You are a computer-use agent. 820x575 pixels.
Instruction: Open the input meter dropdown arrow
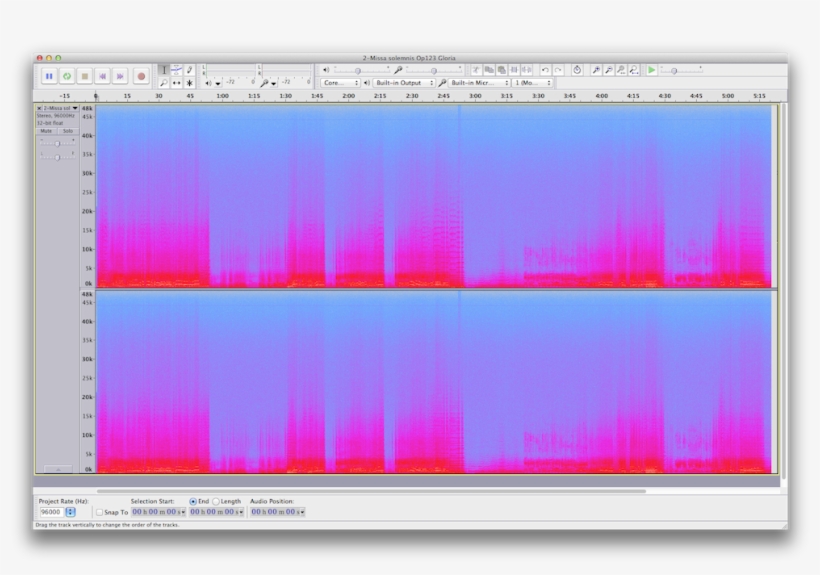(274, 84)
